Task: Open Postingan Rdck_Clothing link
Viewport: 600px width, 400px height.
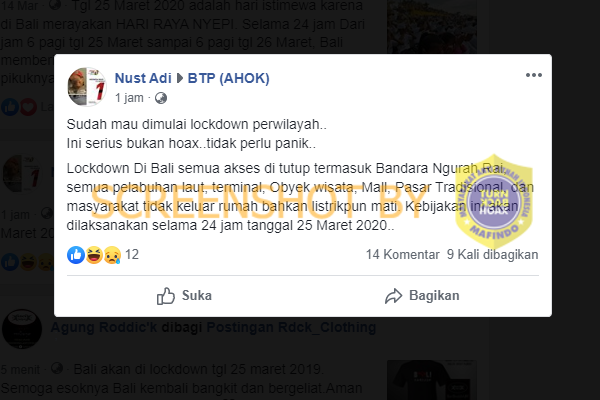Action: click(x=291, y=328)
